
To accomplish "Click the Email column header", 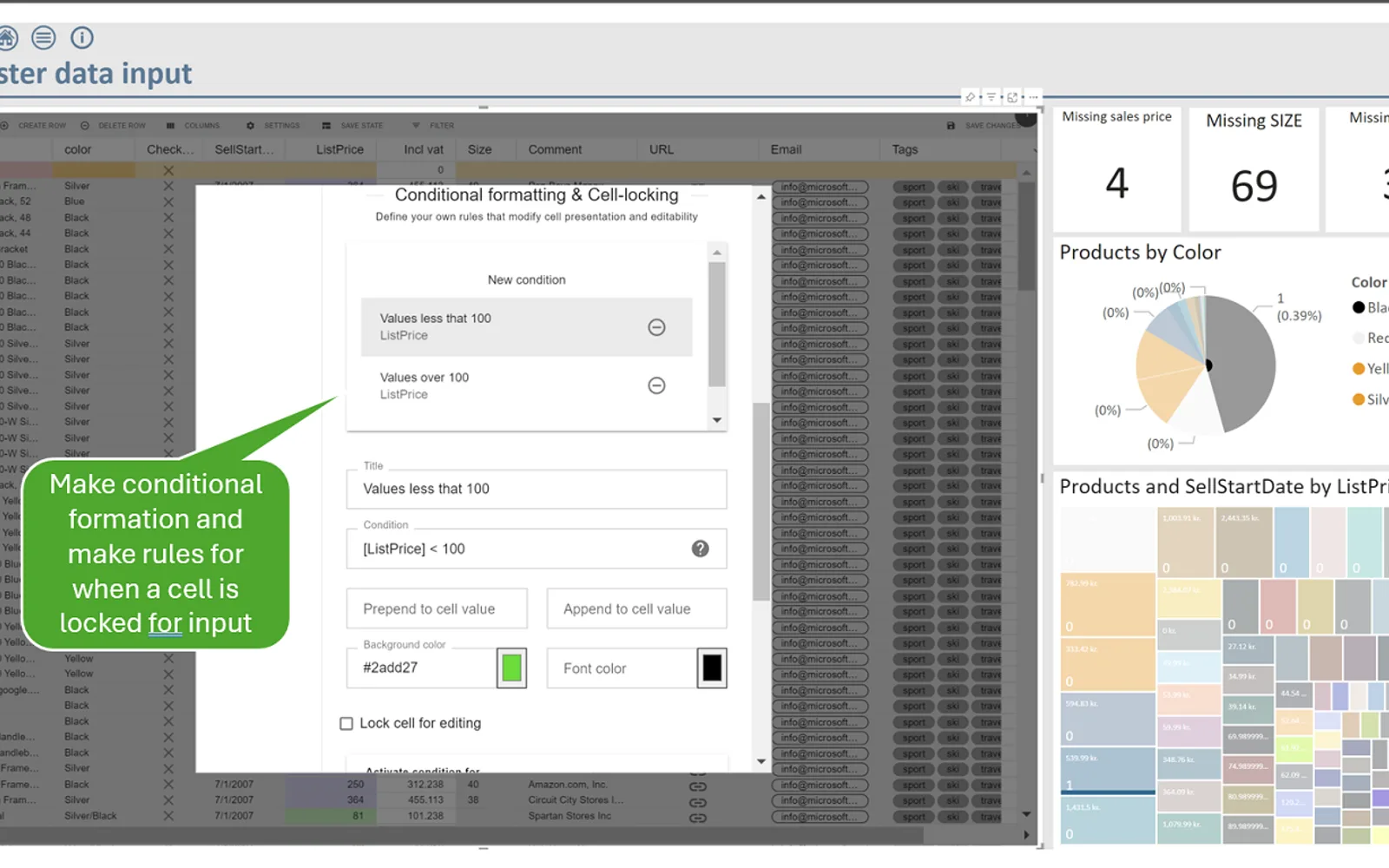I will tap(786, 149).
